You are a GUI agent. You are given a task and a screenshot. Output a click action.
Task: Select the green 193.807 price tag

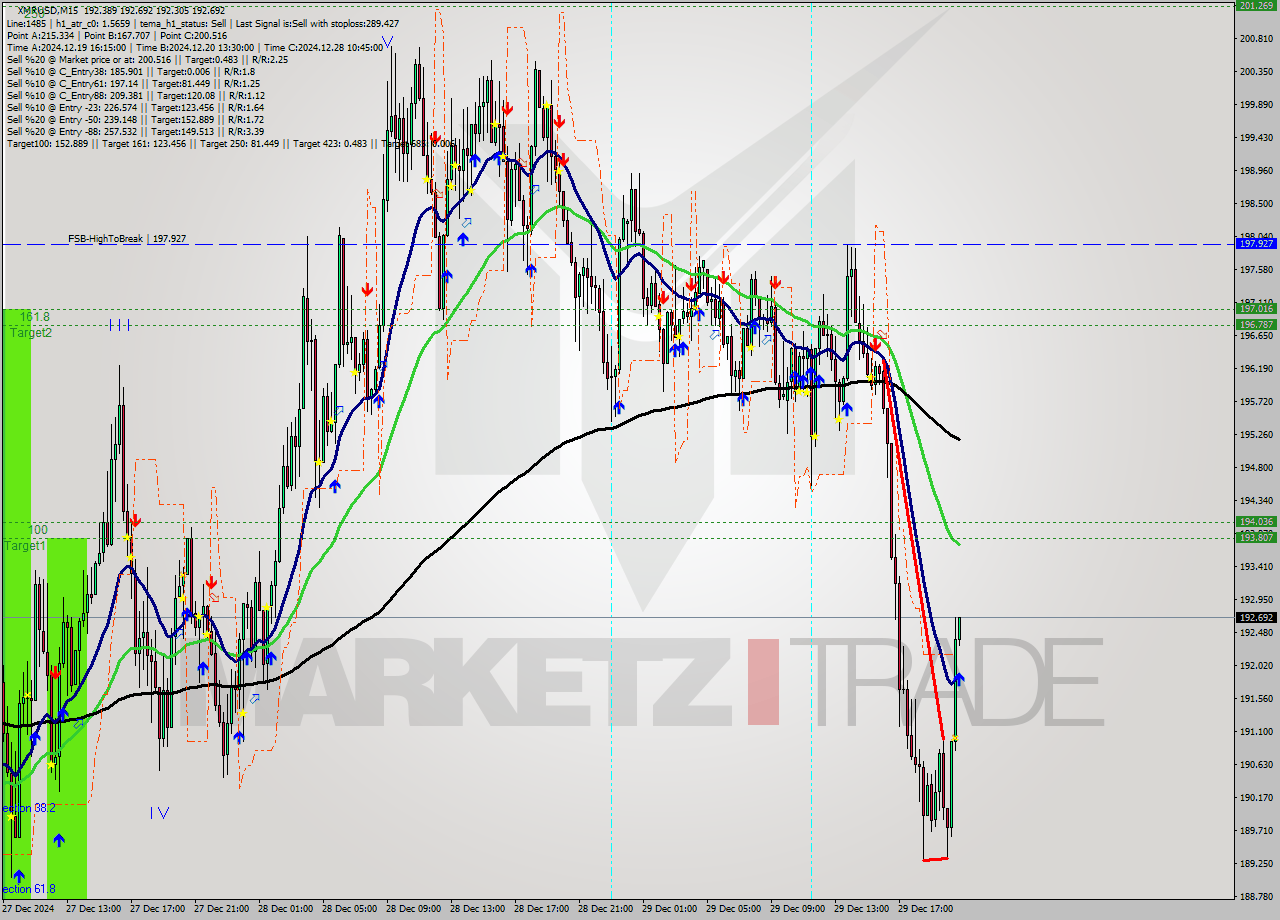(1256, 538)
